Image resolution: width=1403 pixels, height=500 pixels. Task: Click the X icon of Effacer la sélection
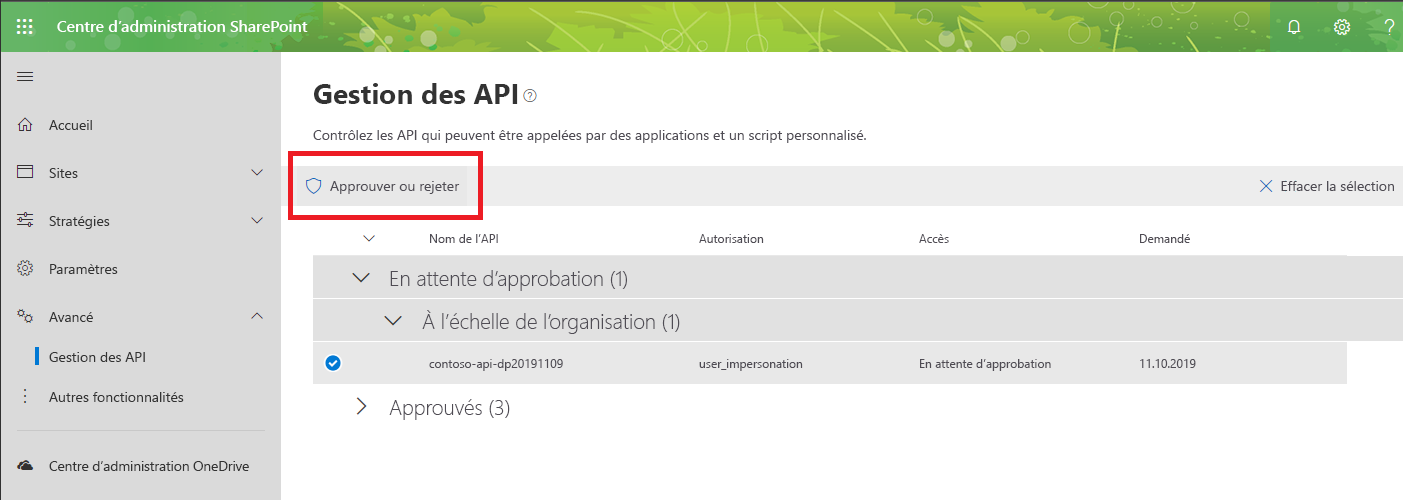(x=1265, y=186)
